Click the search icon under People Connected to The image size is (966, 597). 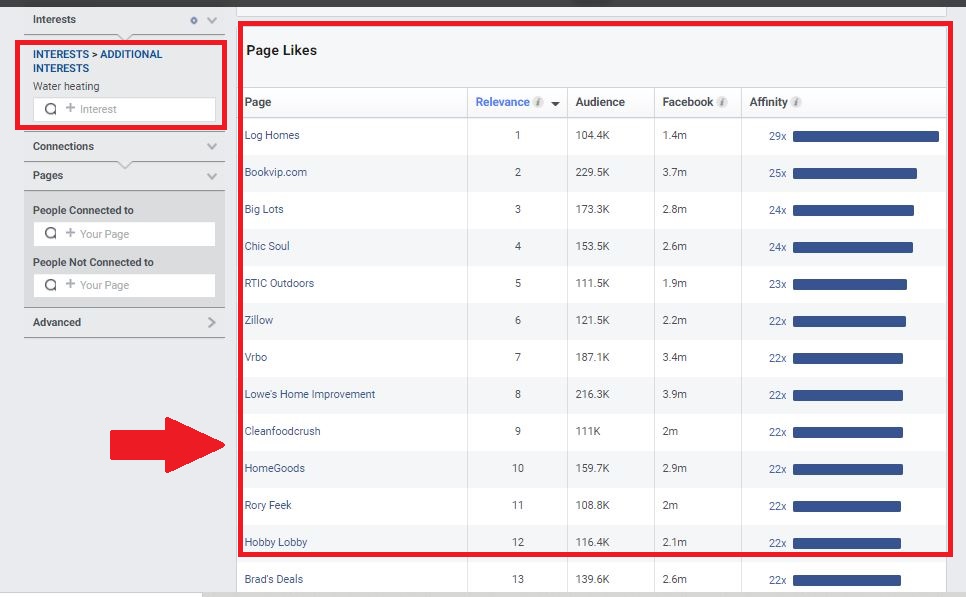51,233
